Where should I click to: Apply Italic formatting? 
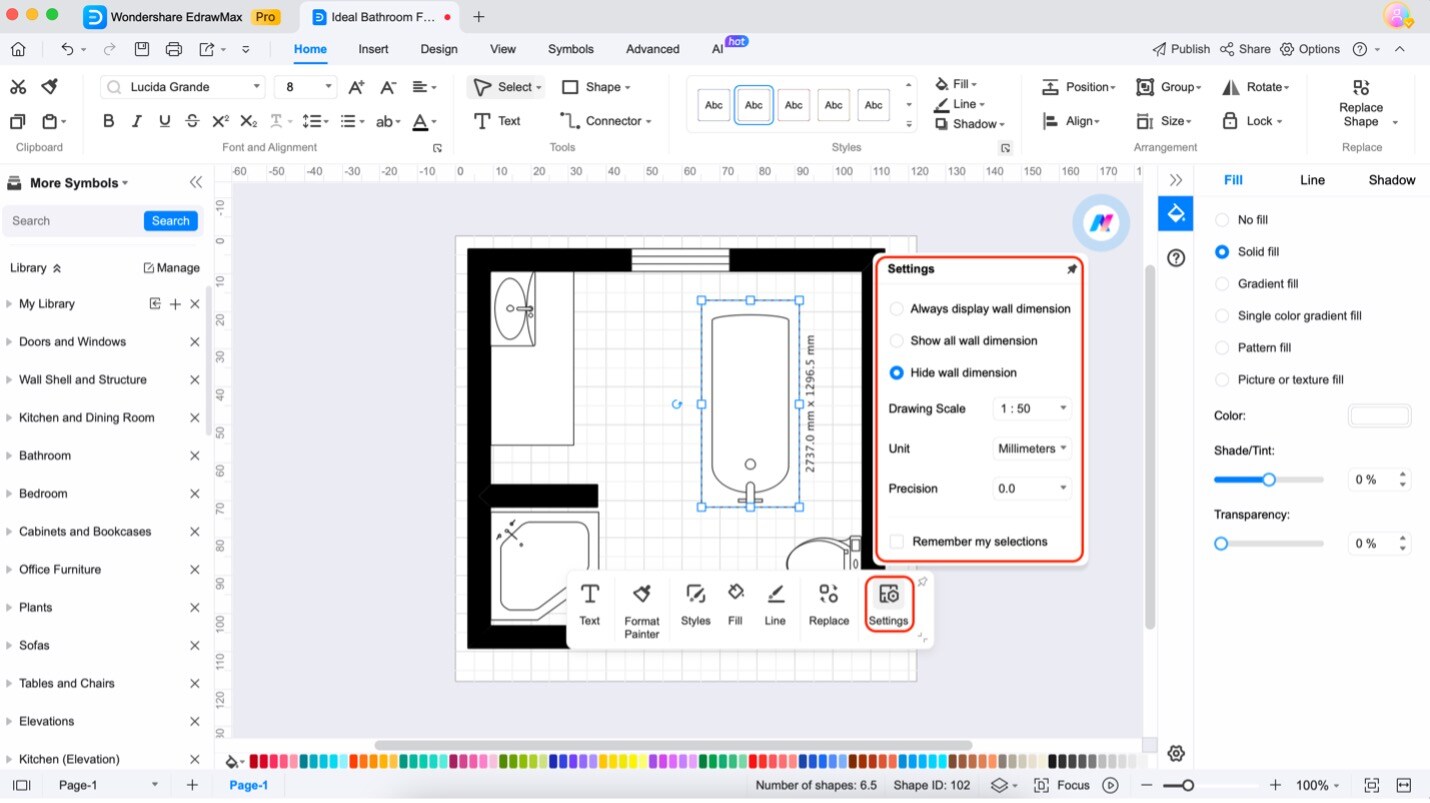point(137,121)
